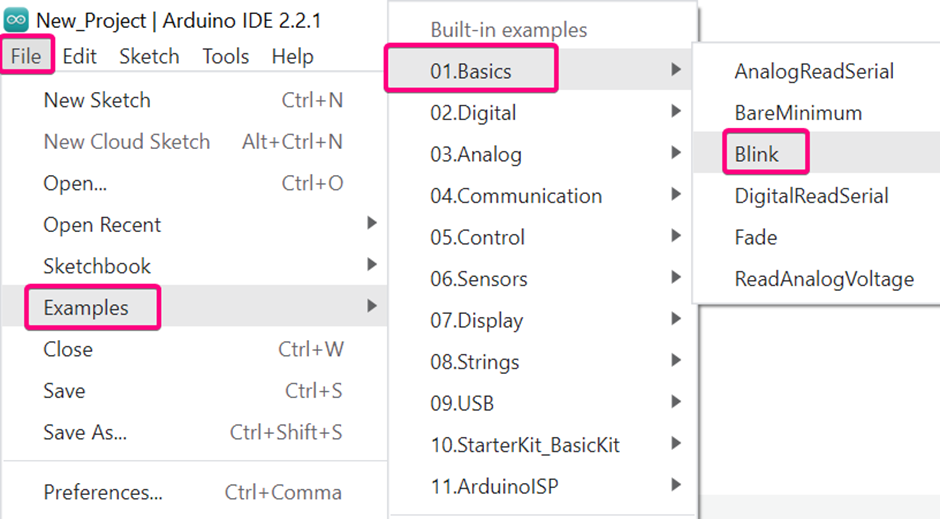Open the 10.StarterKit_BasicKit examples category
This screenshot has width=940, height=519.
click(x=525, y=445)
